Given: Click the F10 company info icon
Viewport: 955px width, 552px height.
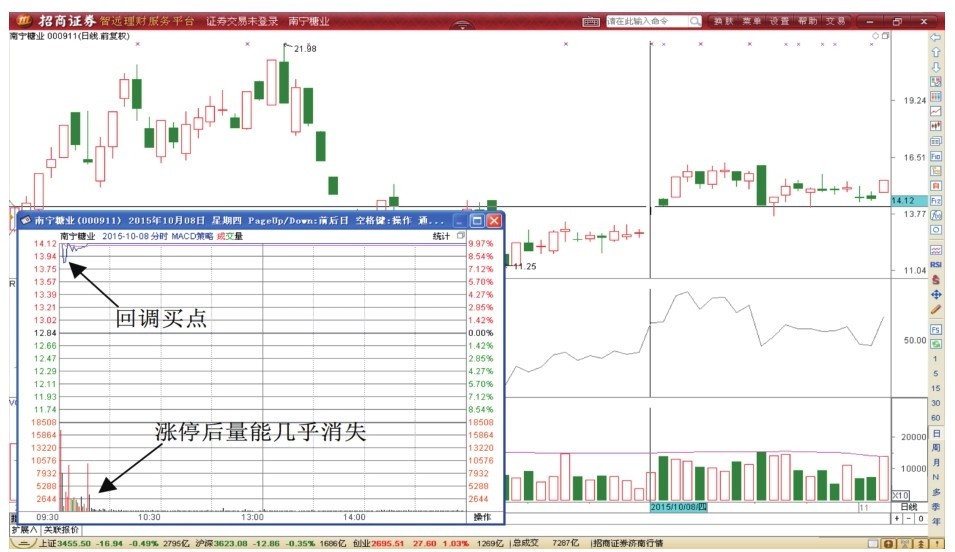Looking at the screenshot, I should (x=936, y=156).
